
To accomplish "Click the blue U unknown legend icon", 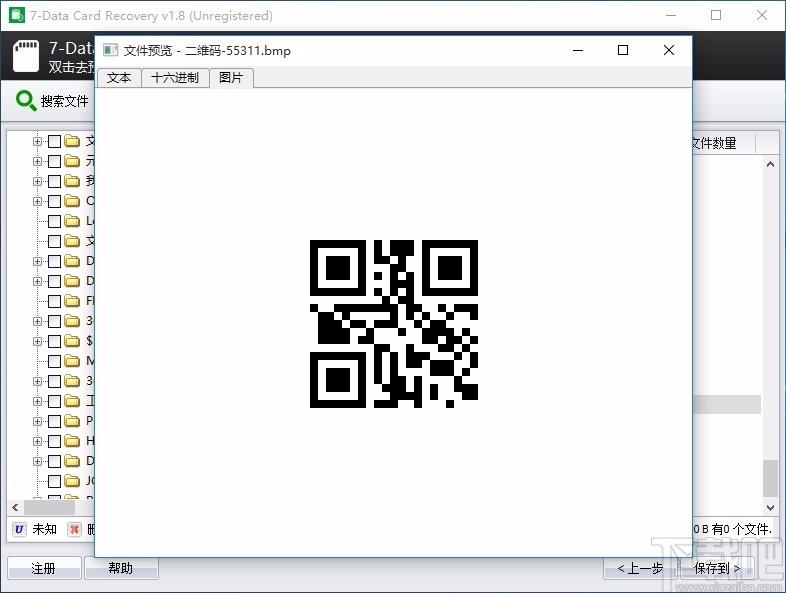I will [x=19, y=529].
